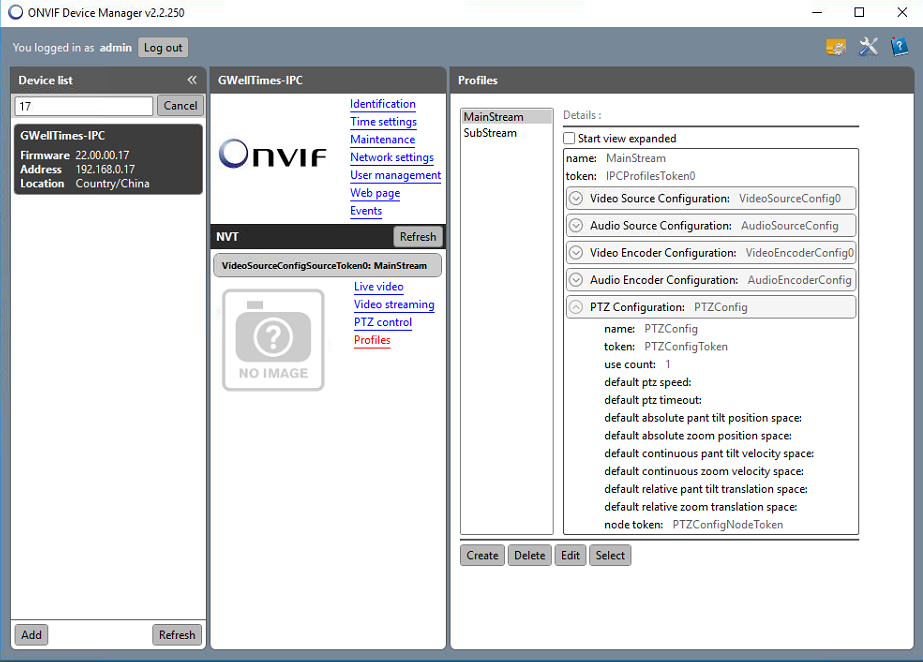Collapse the PTZ Configuration section

[x=576, y=307]
